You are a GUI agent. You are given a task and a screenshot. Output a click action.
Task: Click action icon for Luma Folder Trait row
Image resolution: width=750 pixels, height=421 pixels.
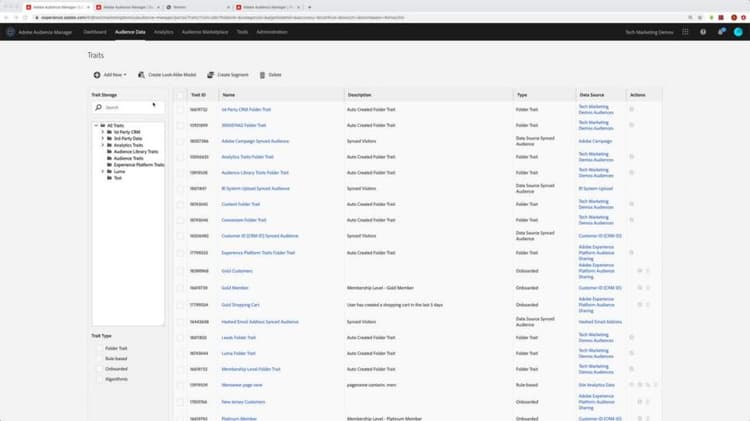631,354
